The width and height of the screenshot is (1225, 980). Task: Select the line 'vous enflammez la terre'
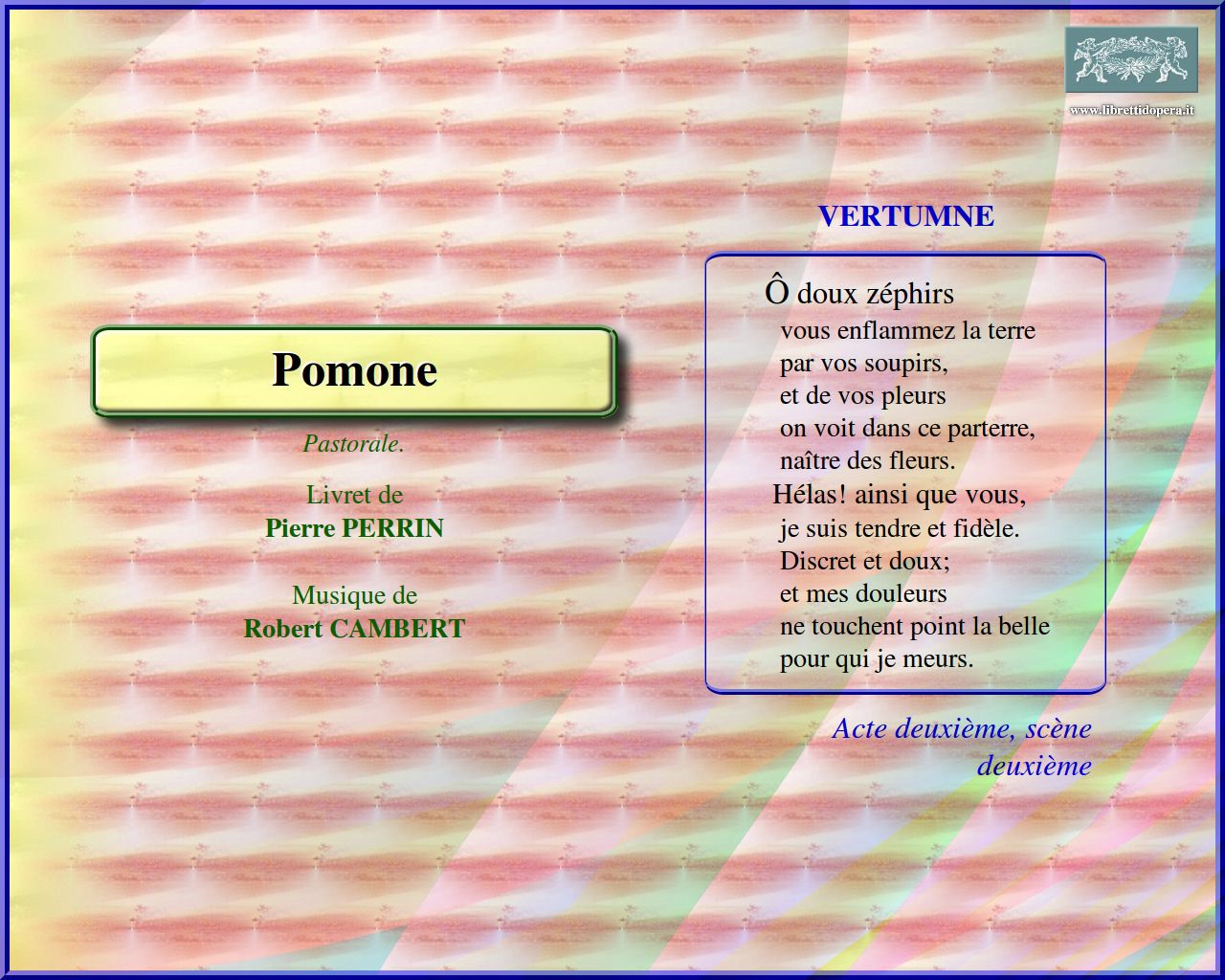click(907, 331)
